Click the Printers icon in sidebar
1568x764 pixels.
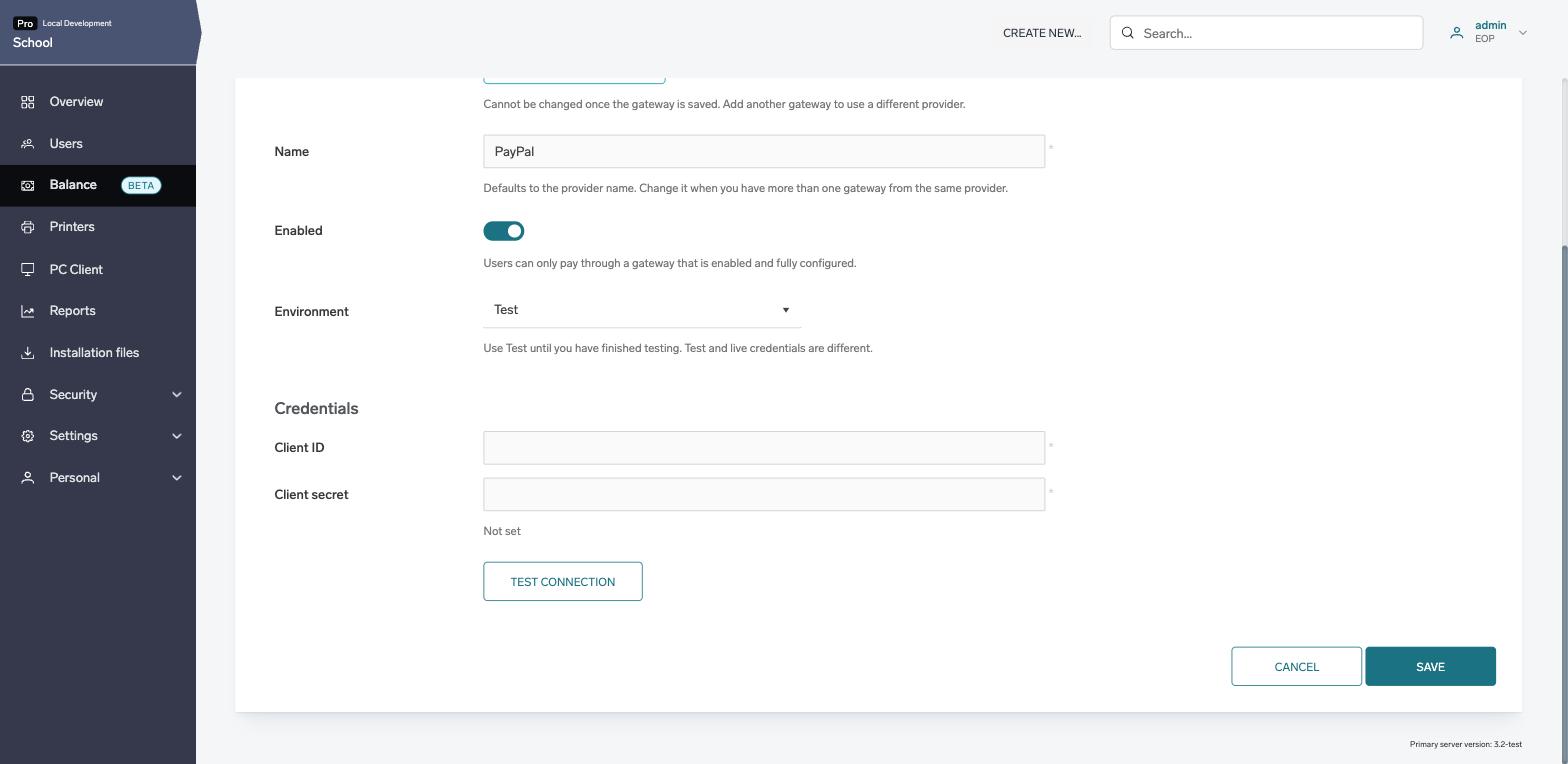point(28,227)
